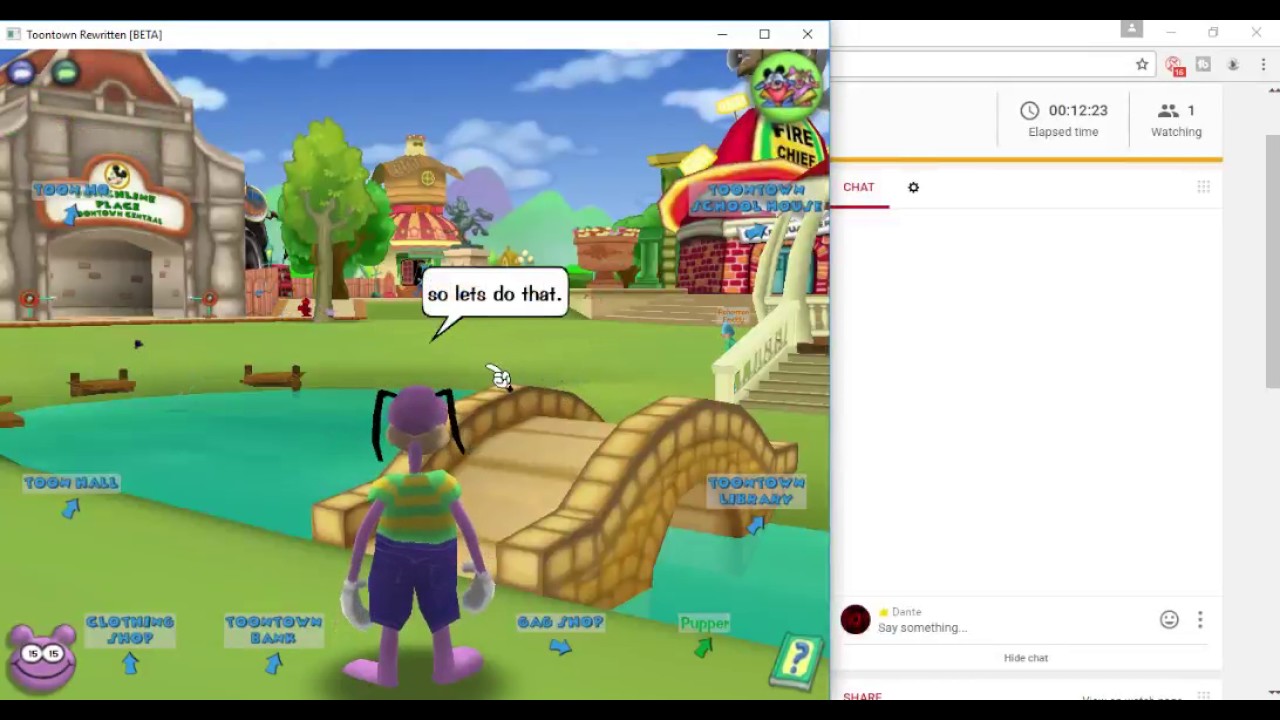This screenshot has width=1280, height=720.
Task: Open the emoji picker smiley icon
Action: [1169, 619]
